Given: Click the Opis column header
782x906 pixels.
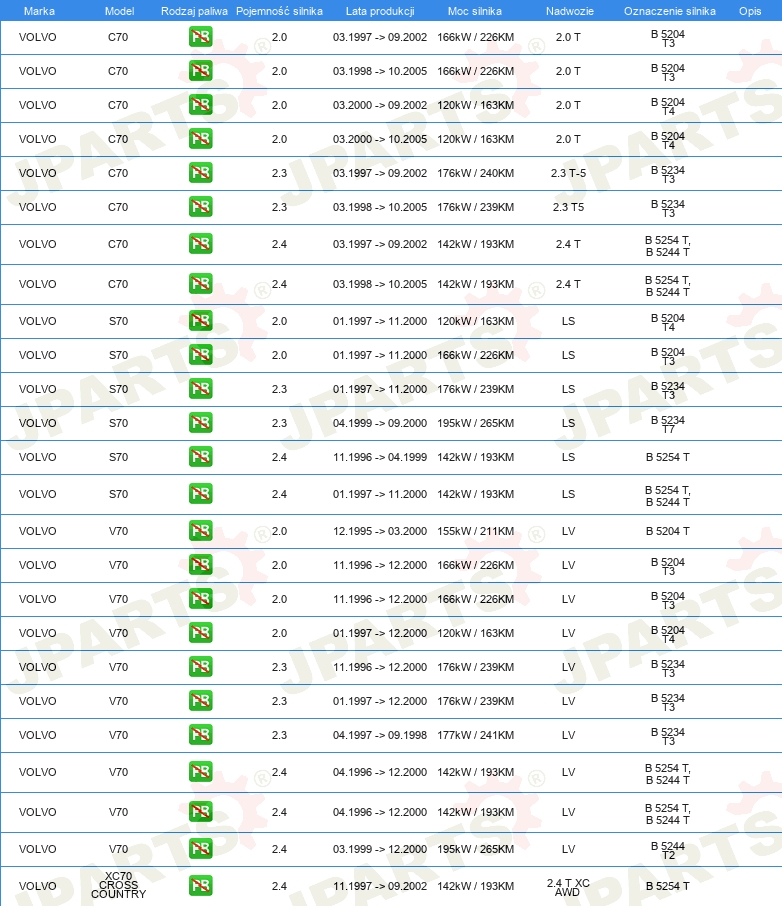Looking at the screenshot, I should [750, 11].
